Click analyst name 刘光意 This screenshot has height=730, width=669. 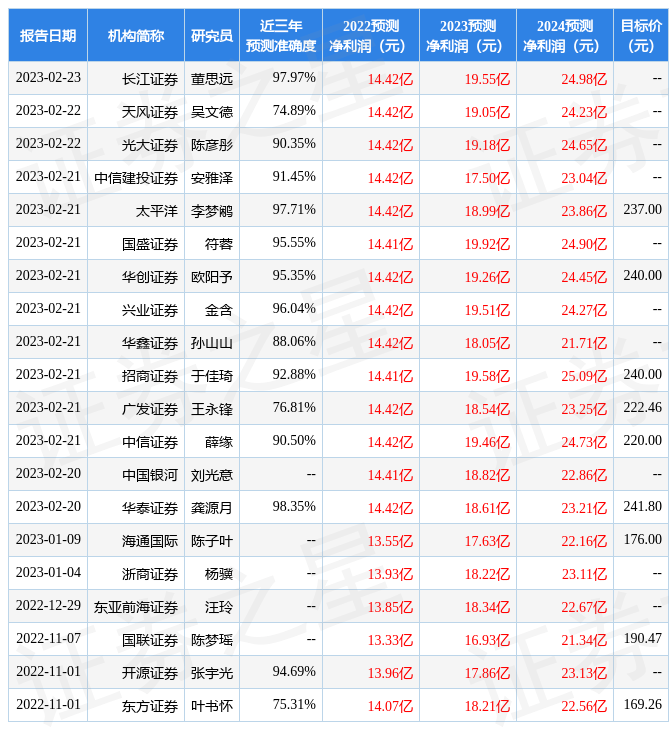coord(212,474)
